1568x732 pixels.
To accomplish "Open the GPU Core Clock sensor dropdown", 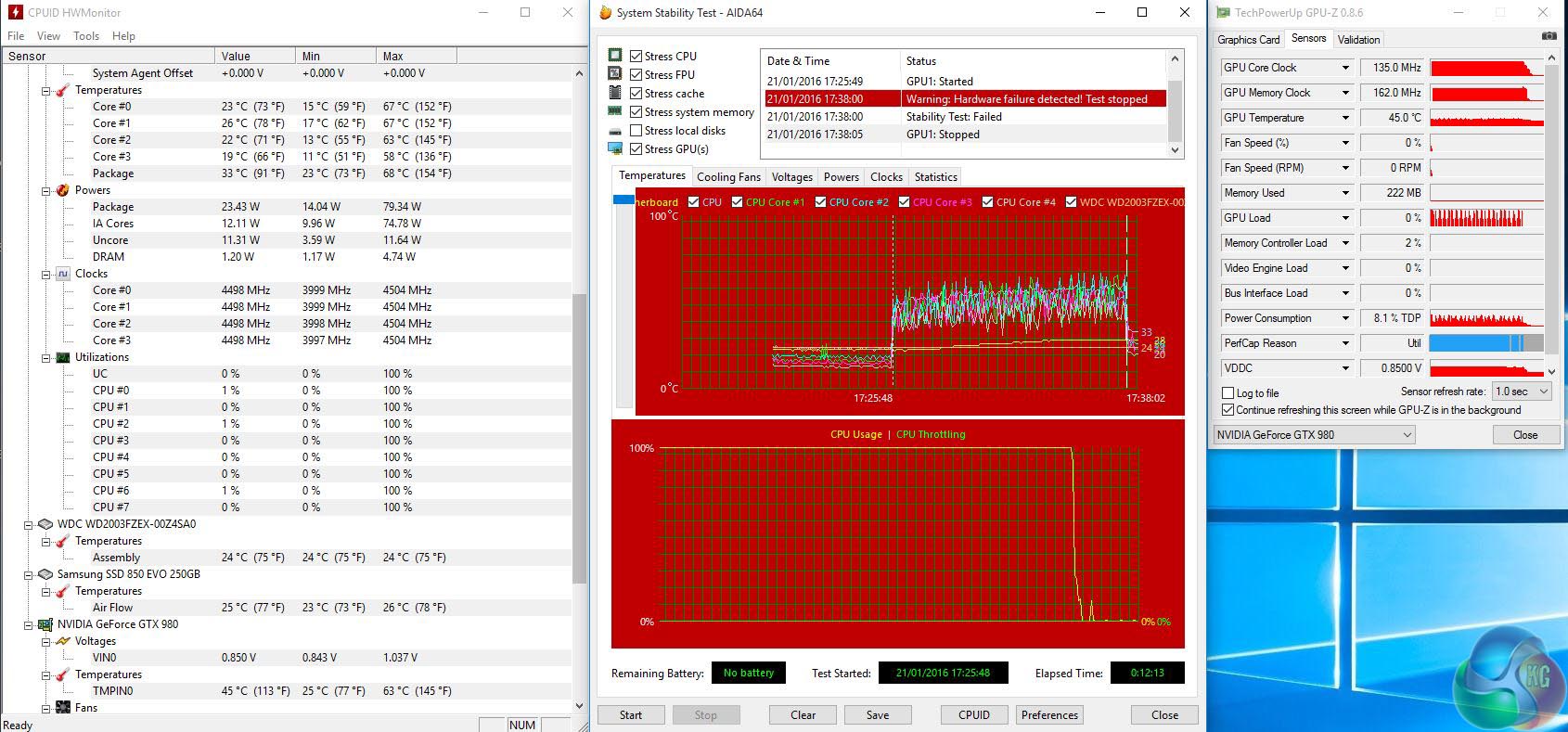I will [x=1345, y=68].
